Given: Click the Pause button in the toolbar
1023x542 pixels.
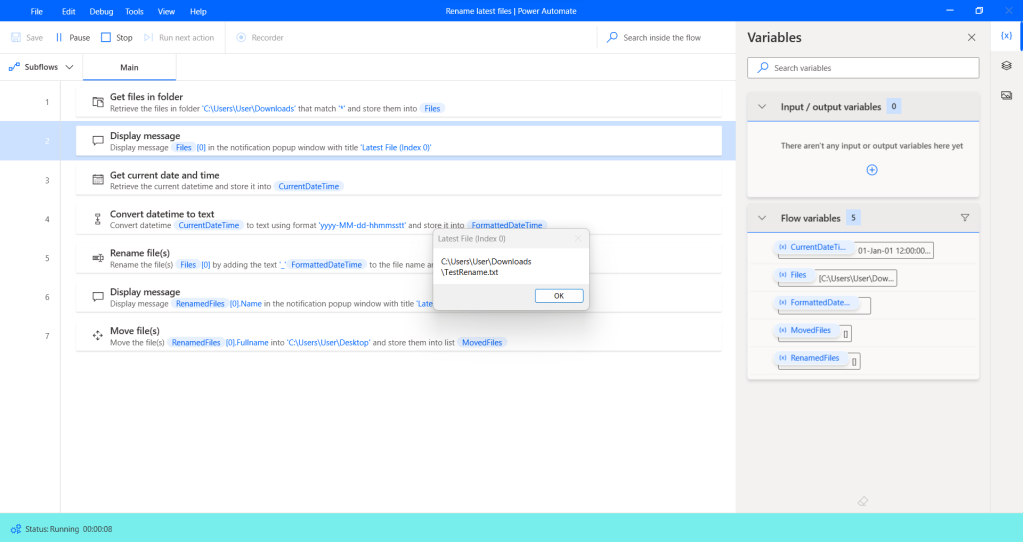Looking at the screenshot, I should (72, 38).
